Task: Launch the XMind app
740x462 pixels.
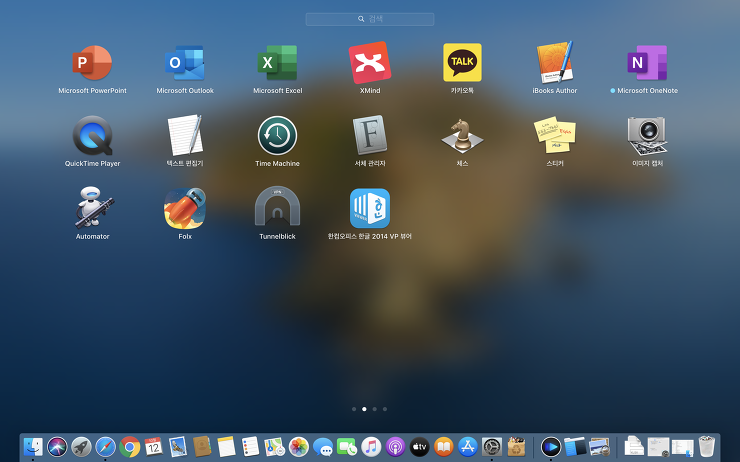Action: coord(370,63)
